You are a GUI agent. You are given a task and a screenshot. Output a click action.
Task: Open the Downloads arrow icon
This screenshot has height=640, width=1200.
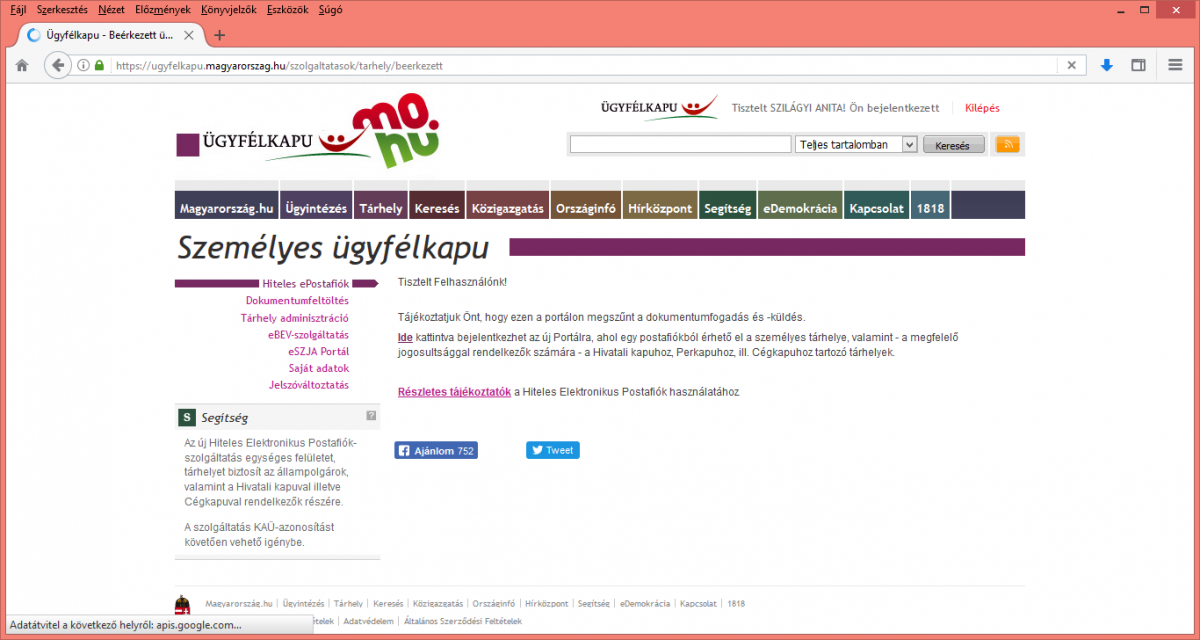click(x=1107, y=65)
